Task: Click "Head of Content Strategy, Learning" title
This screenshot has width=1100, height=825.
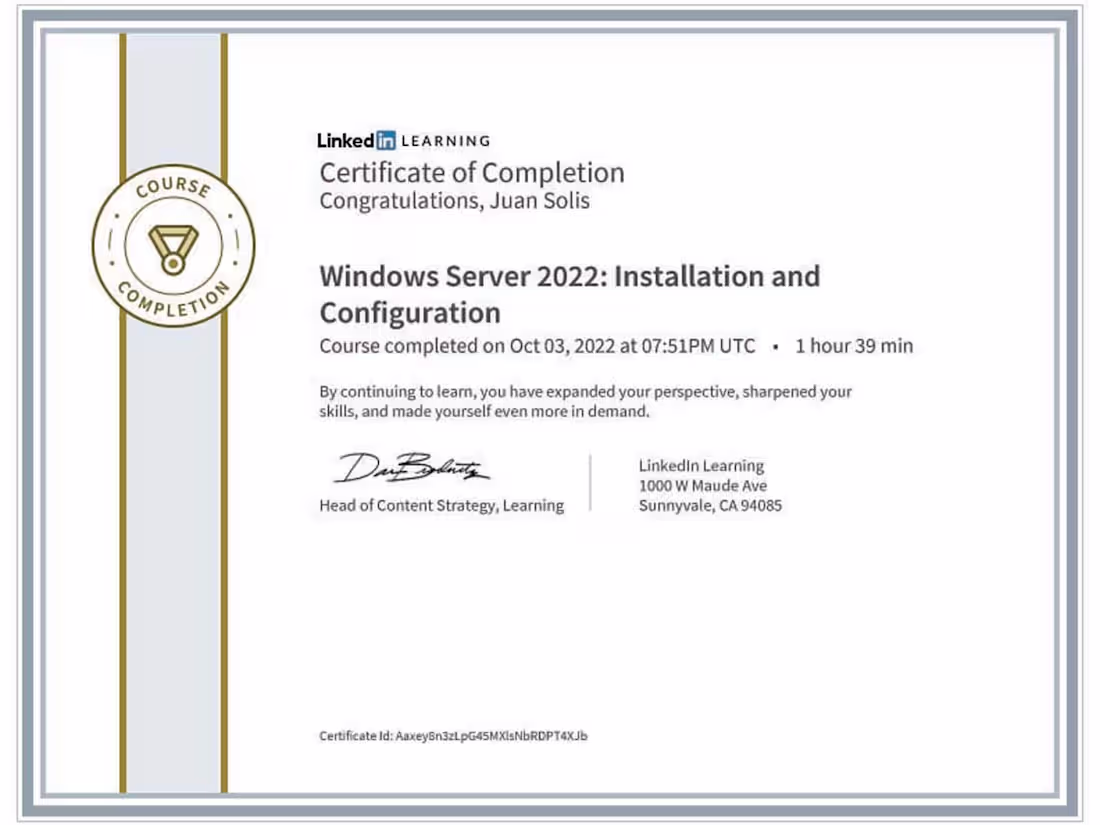Action: coord(441,506)
